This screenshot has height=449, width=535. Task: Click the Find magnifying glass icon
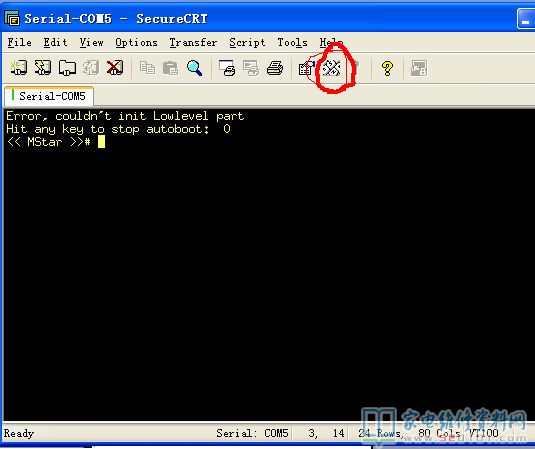pyautogui.click(x=194, y=68)
